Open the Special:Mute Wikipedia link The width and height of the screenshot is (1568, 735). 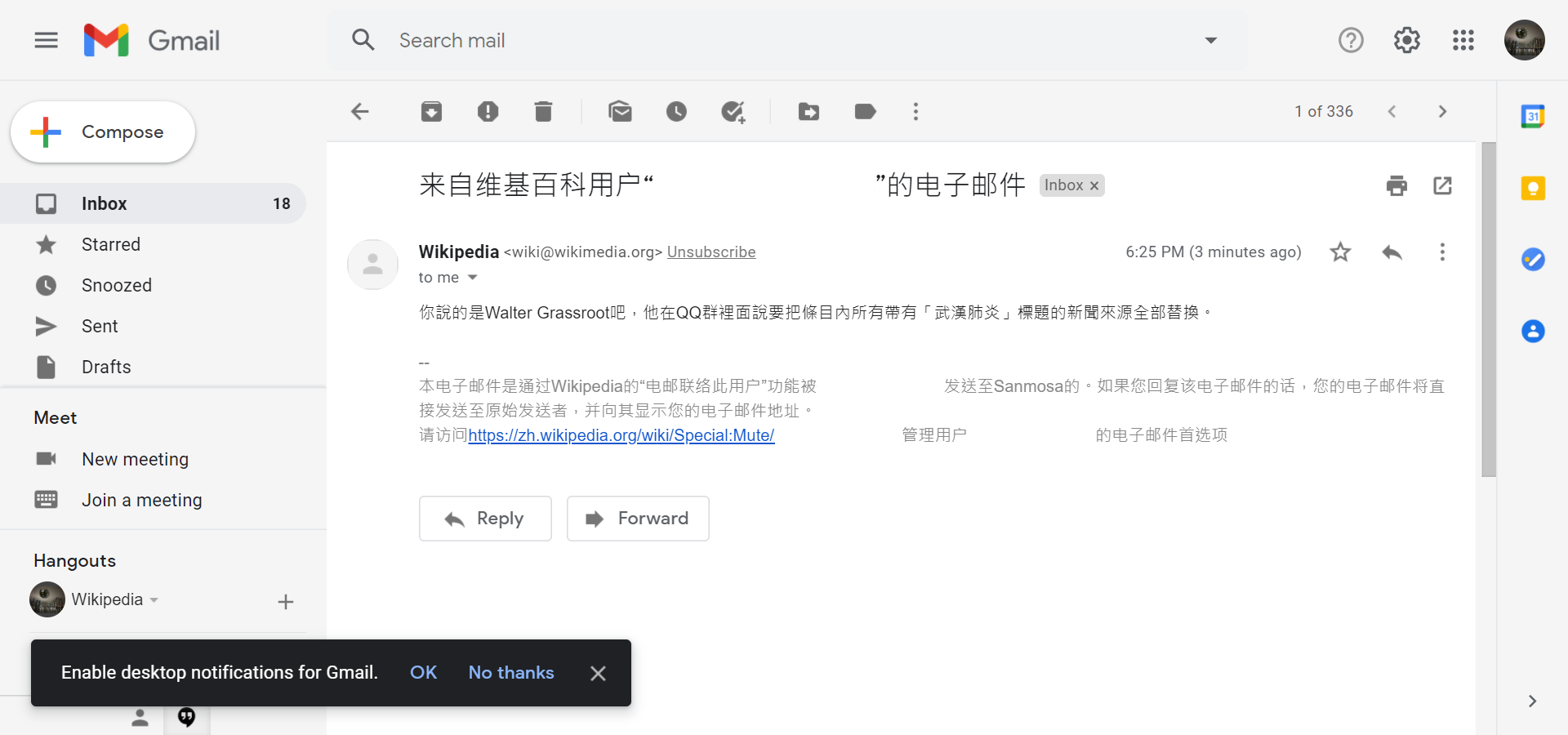tap(621, 435)
